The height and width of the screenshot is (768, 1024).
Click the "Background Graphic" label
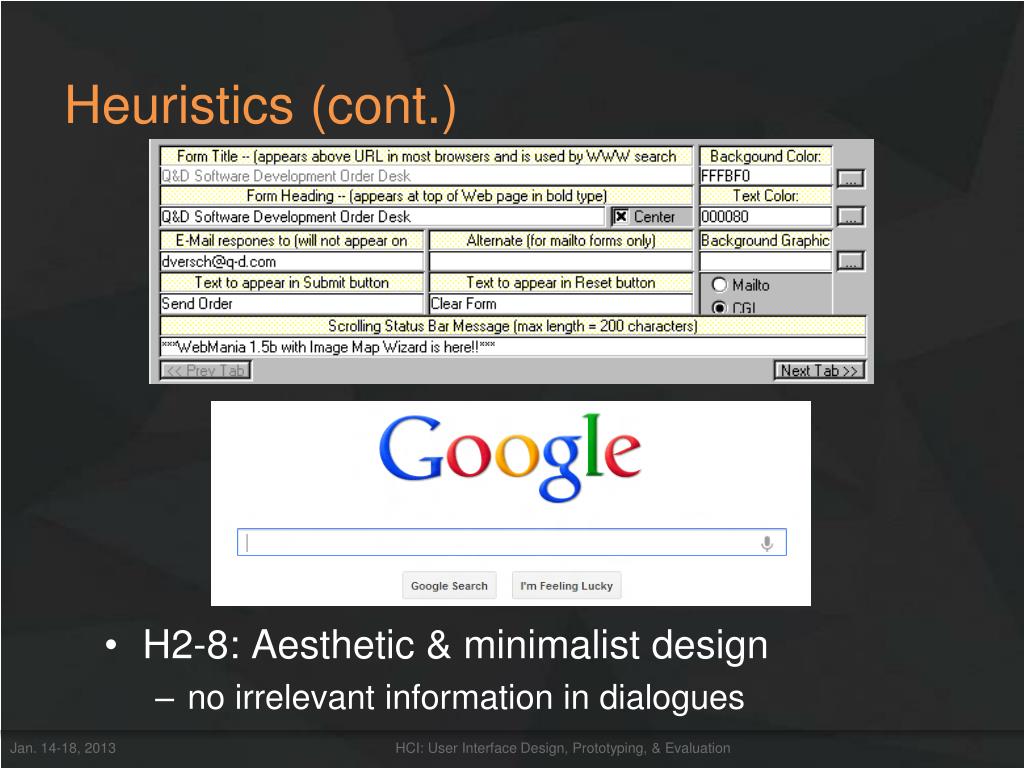pos(765,240)
